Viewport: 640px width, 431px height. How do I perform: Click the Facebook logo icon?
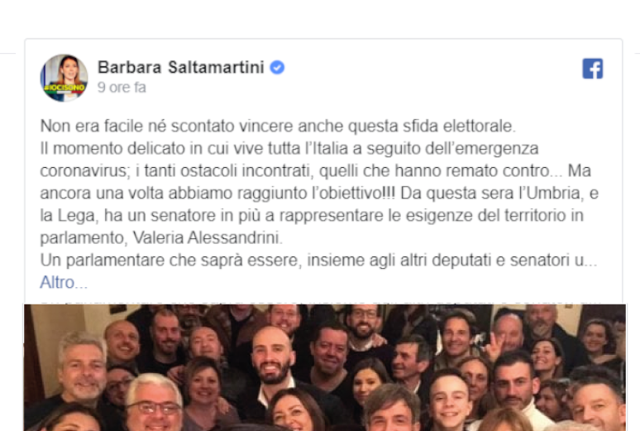tap(593, 69)
